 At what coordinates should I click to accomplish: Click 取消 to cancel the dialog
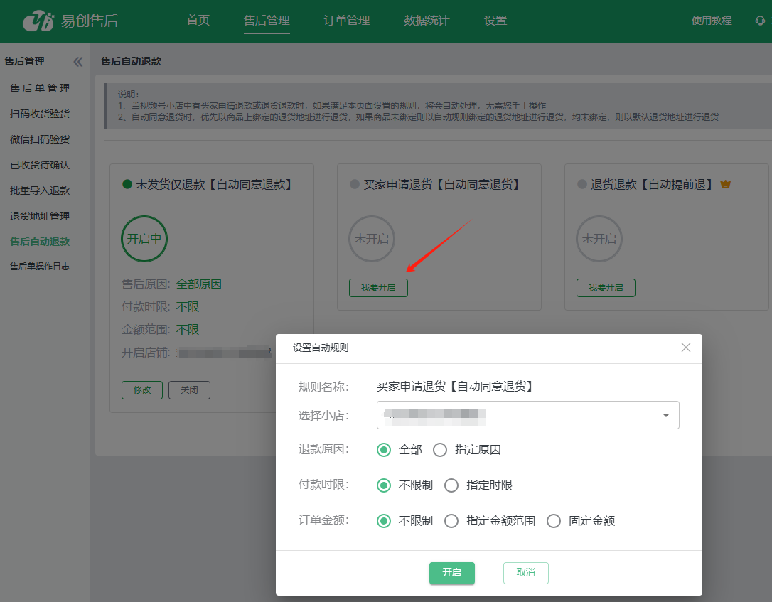525,573
